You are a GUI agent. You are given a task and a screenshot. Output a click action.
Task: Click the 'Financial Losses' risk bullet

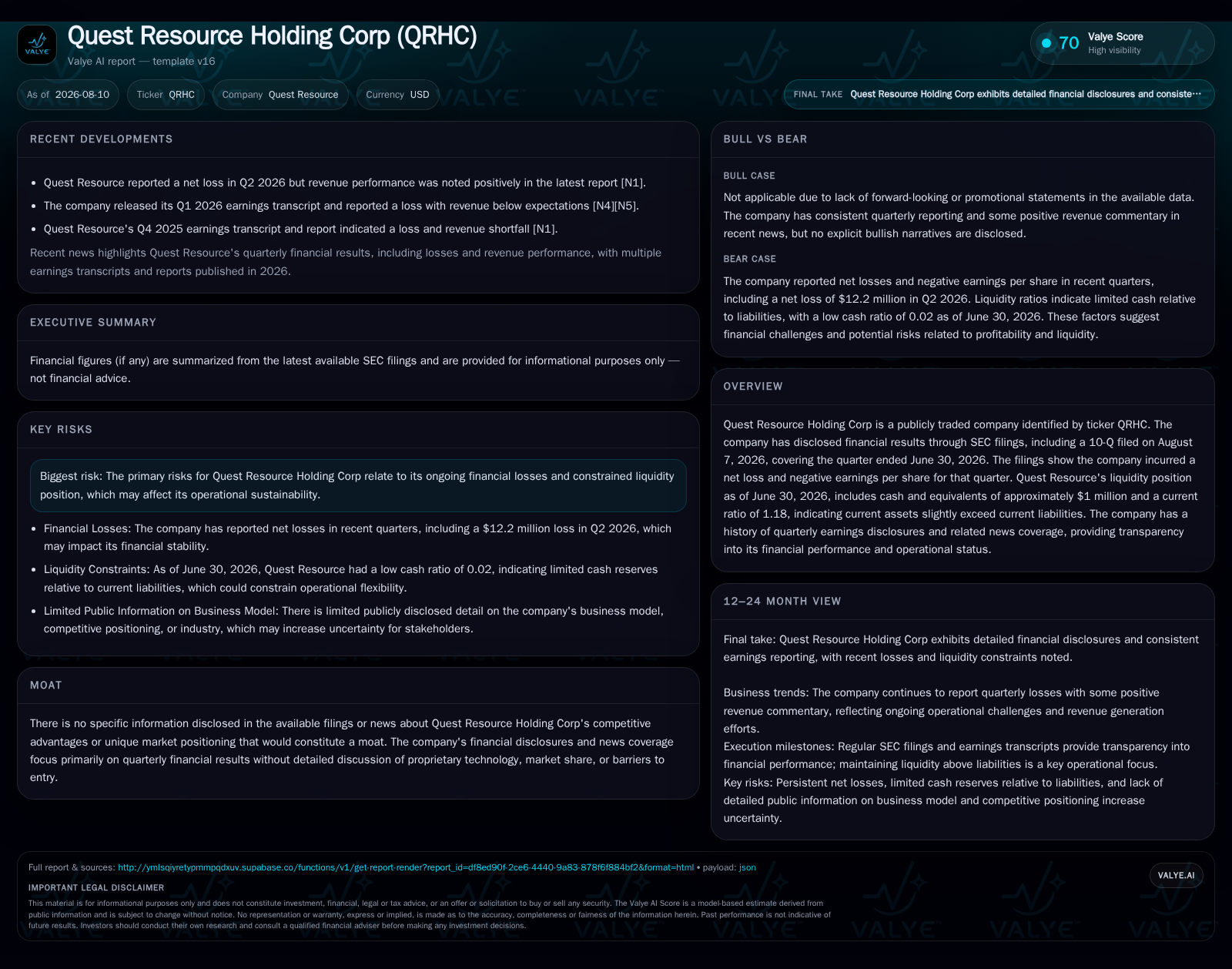tap(358, 538)
